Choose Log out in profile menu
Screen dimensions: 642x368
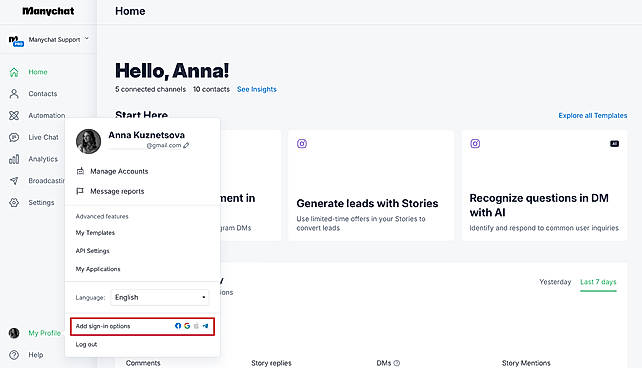[x=86, y=344]
